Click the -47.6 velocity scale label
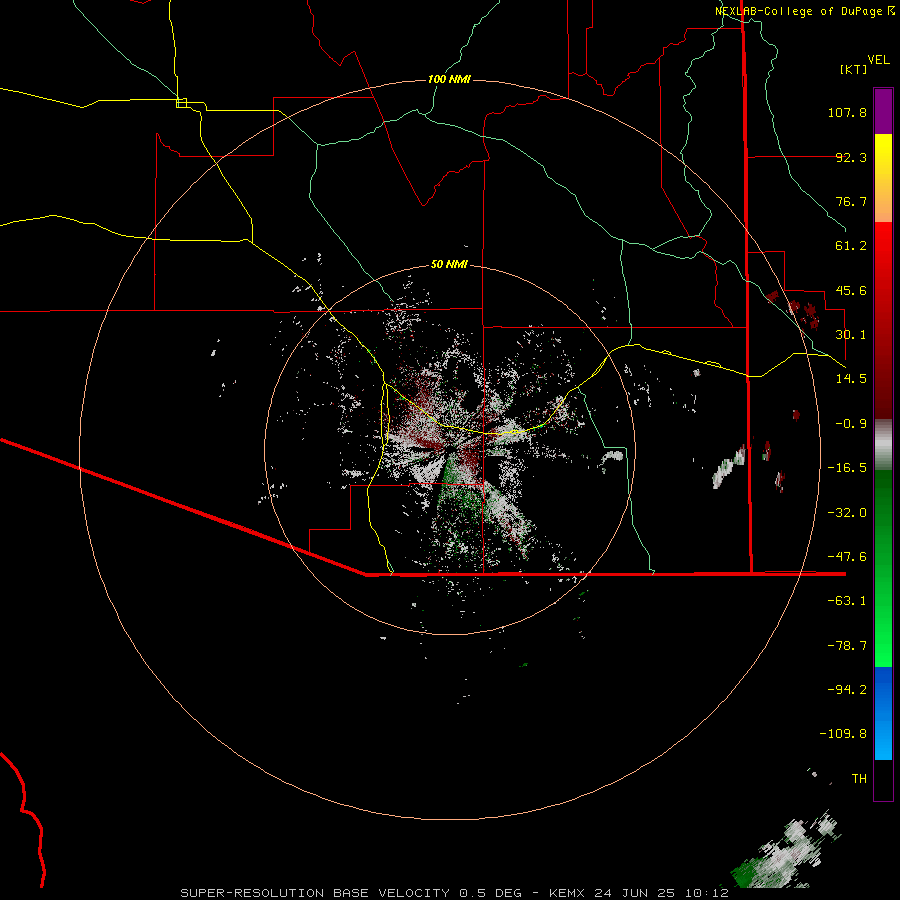Screen dimensions: 900x900 click(847, 557)
